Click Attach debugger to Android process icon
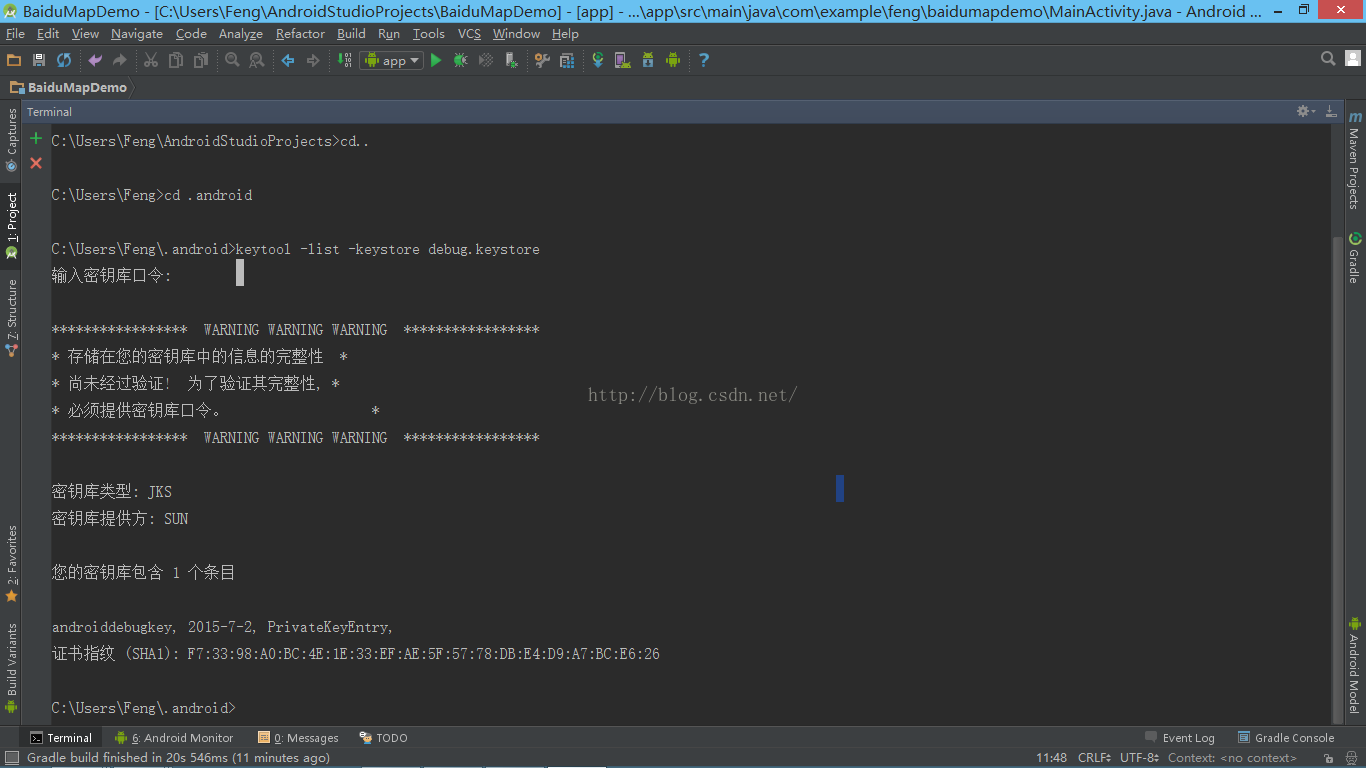 pos(511,60)
